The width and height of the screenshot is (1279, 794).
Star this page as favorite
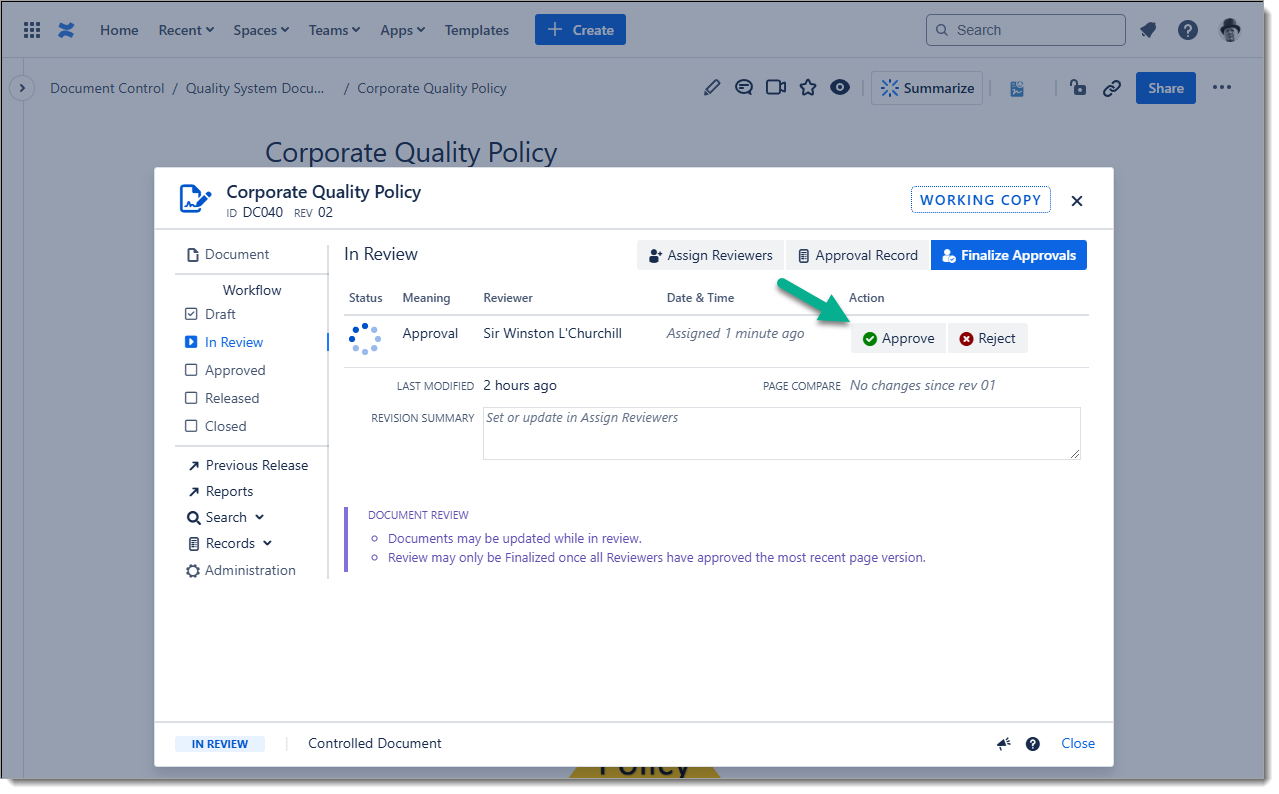(808, 88)
